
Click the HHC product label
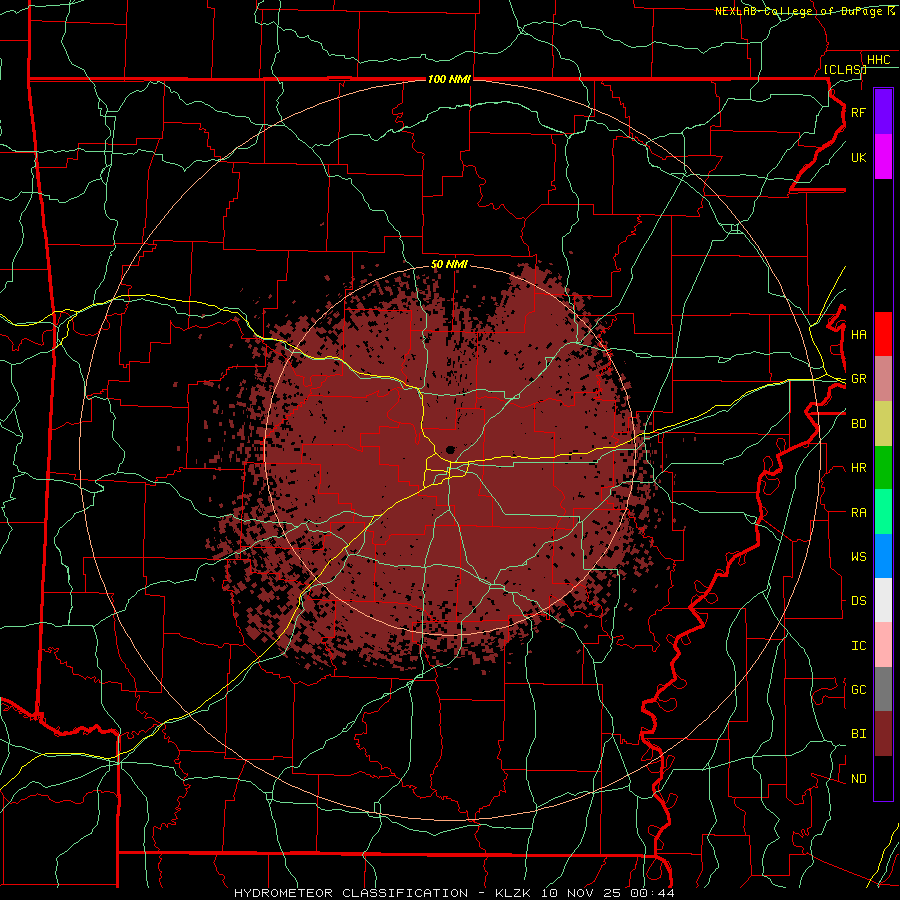pos(878,60)
